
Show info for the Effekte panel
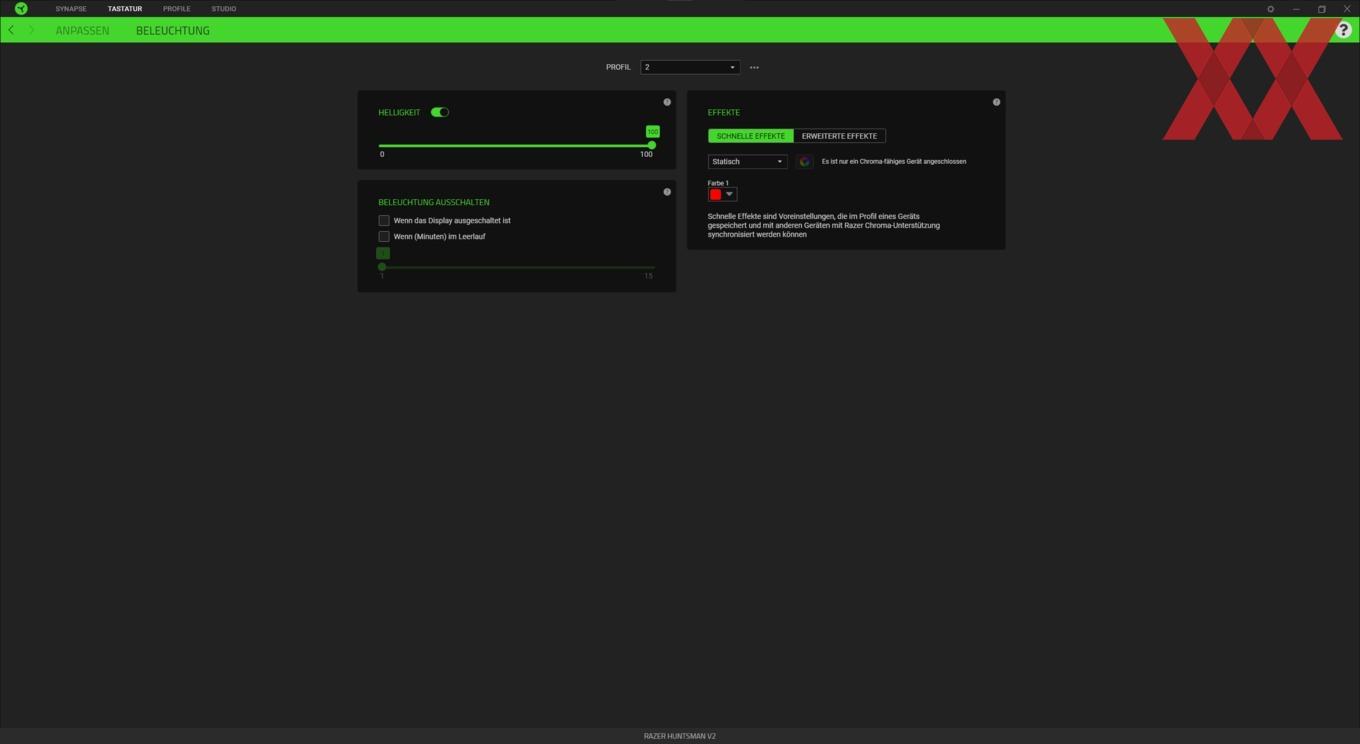996,102
